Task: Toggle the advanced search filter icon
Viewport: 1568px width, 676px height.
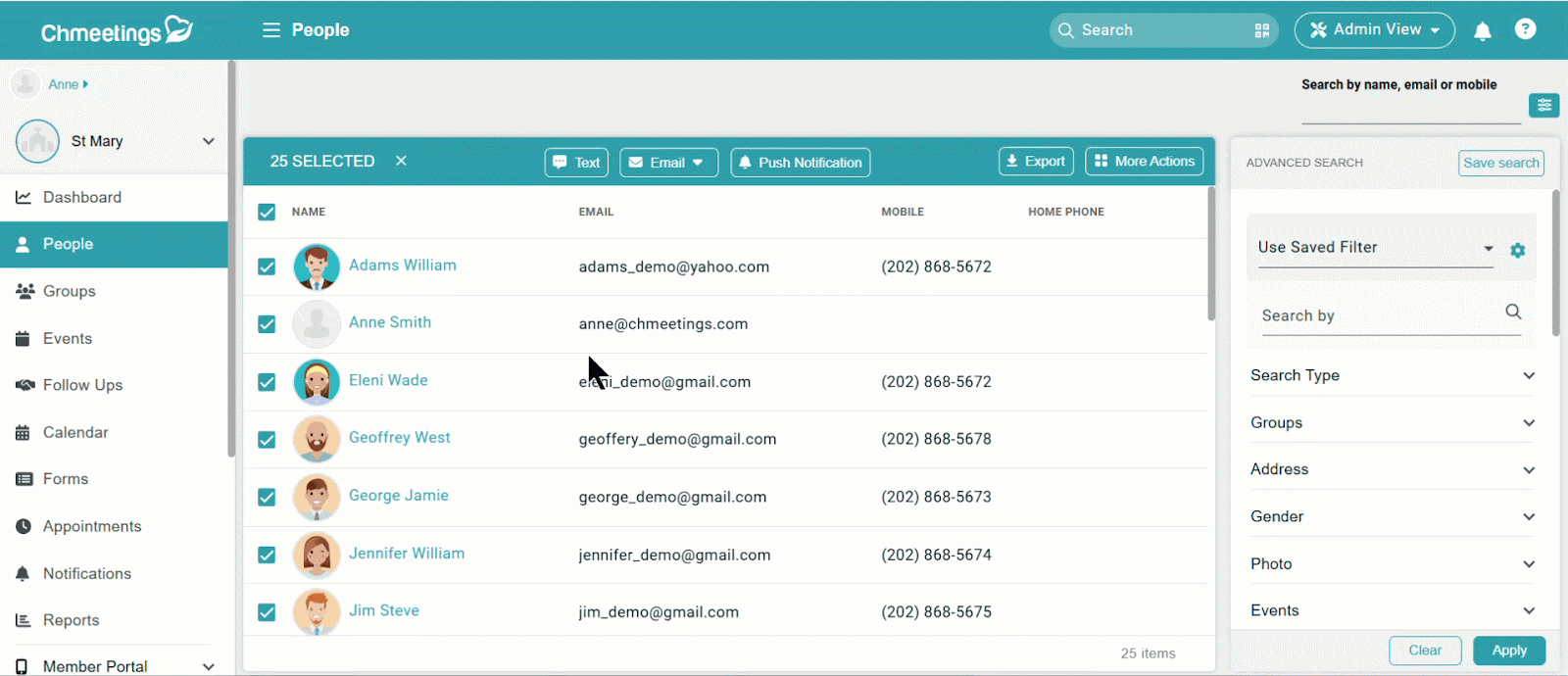Action: (x=1543, y=105)
